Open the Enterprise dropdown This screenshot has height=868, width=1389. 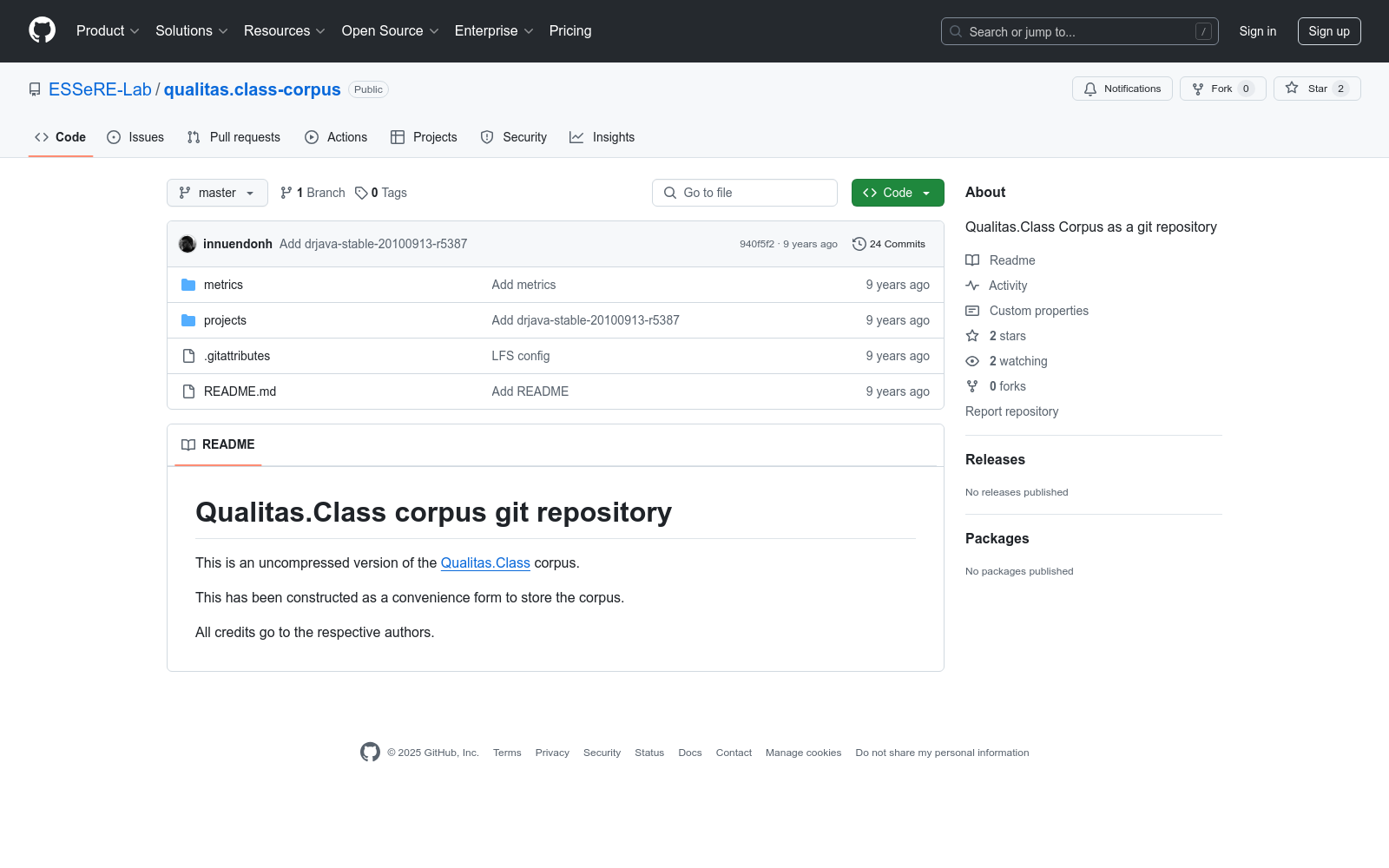(494, 31)
